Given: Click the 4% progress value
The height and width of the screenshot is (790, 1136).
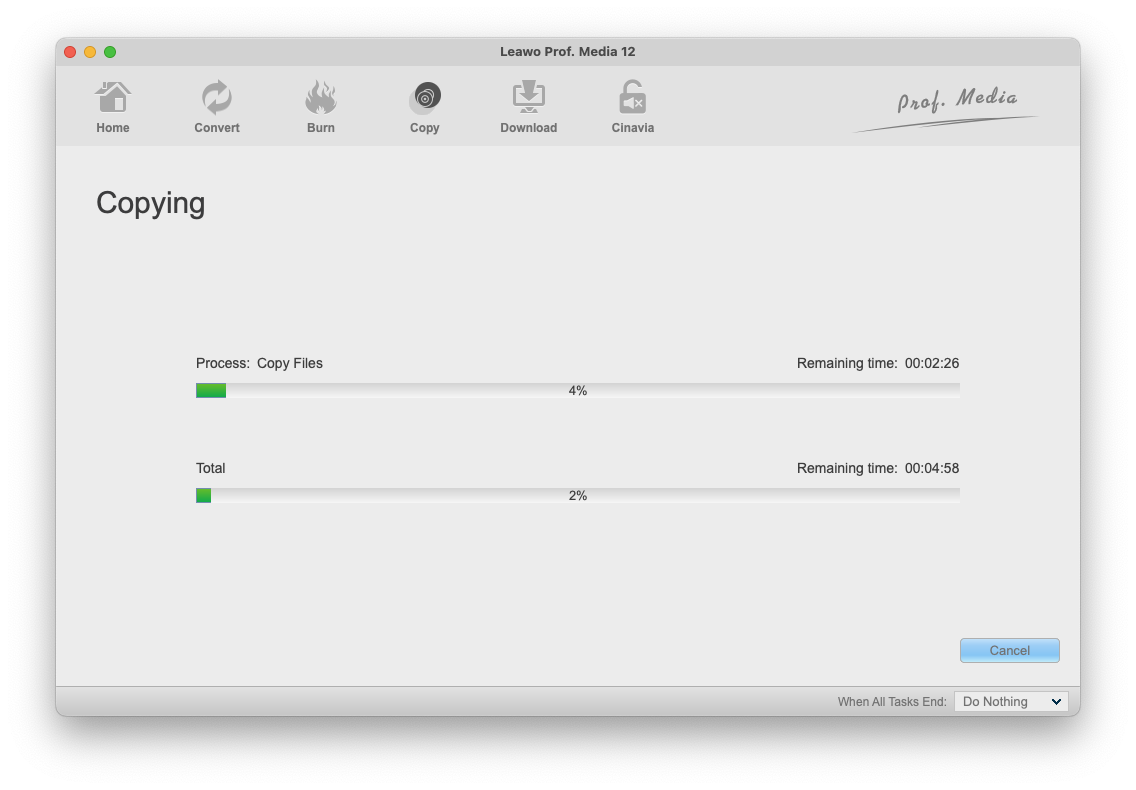Looking at the screenshot, I should click(577, 391).
